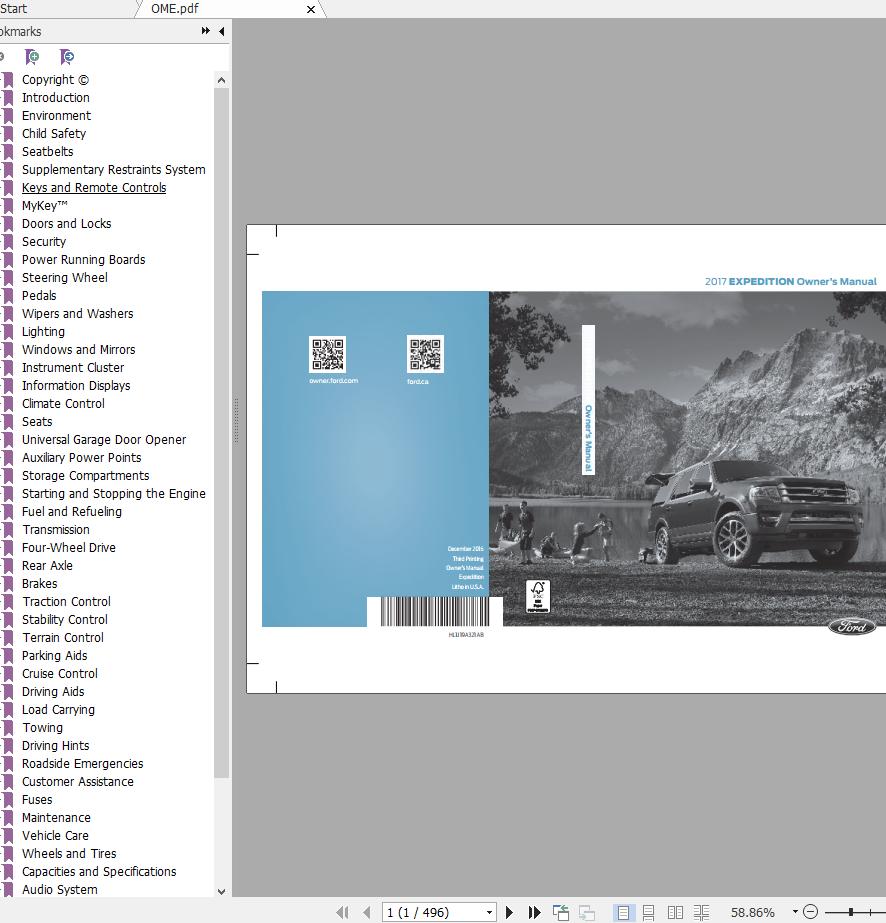
Task: Open the Parking Aids bookmark
Action: (55, 656)
